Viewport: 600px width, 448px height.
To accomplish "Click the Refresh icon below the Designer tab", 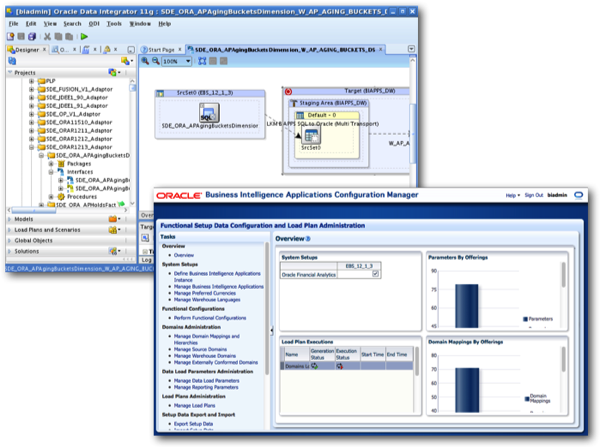I will click(x=12, y=61).
